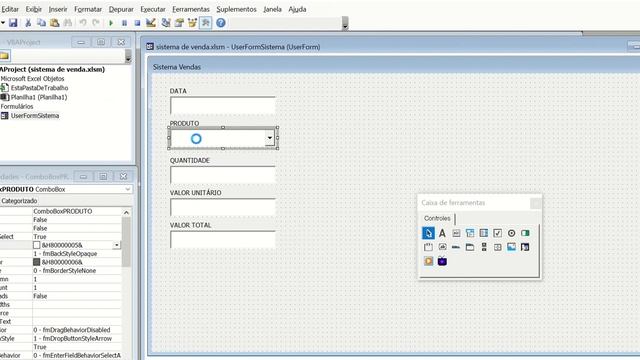
Task: Open Find with the binoculars icon
Action: click(x=68, y=23)
